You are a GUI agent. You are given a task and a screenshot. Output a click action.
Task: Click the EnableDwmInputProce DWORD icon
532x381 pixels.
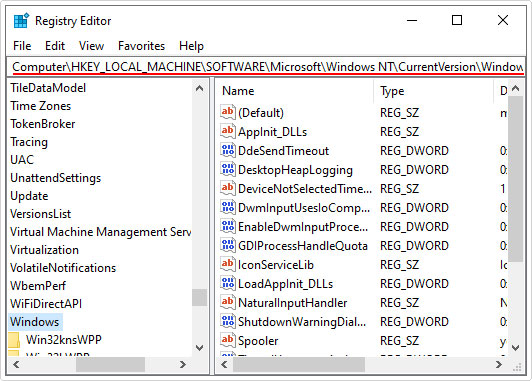(228, 226)
